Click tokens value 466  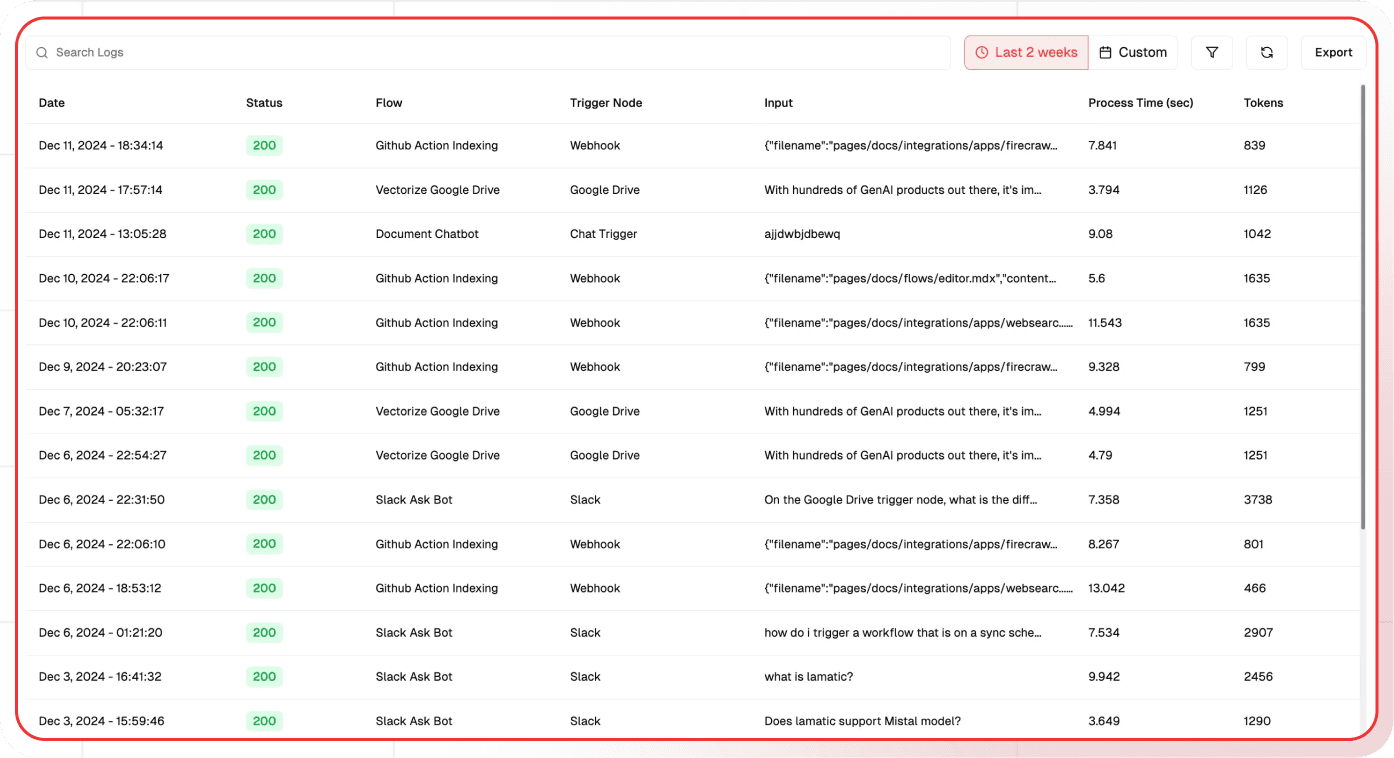click(x=1255, y=588)
